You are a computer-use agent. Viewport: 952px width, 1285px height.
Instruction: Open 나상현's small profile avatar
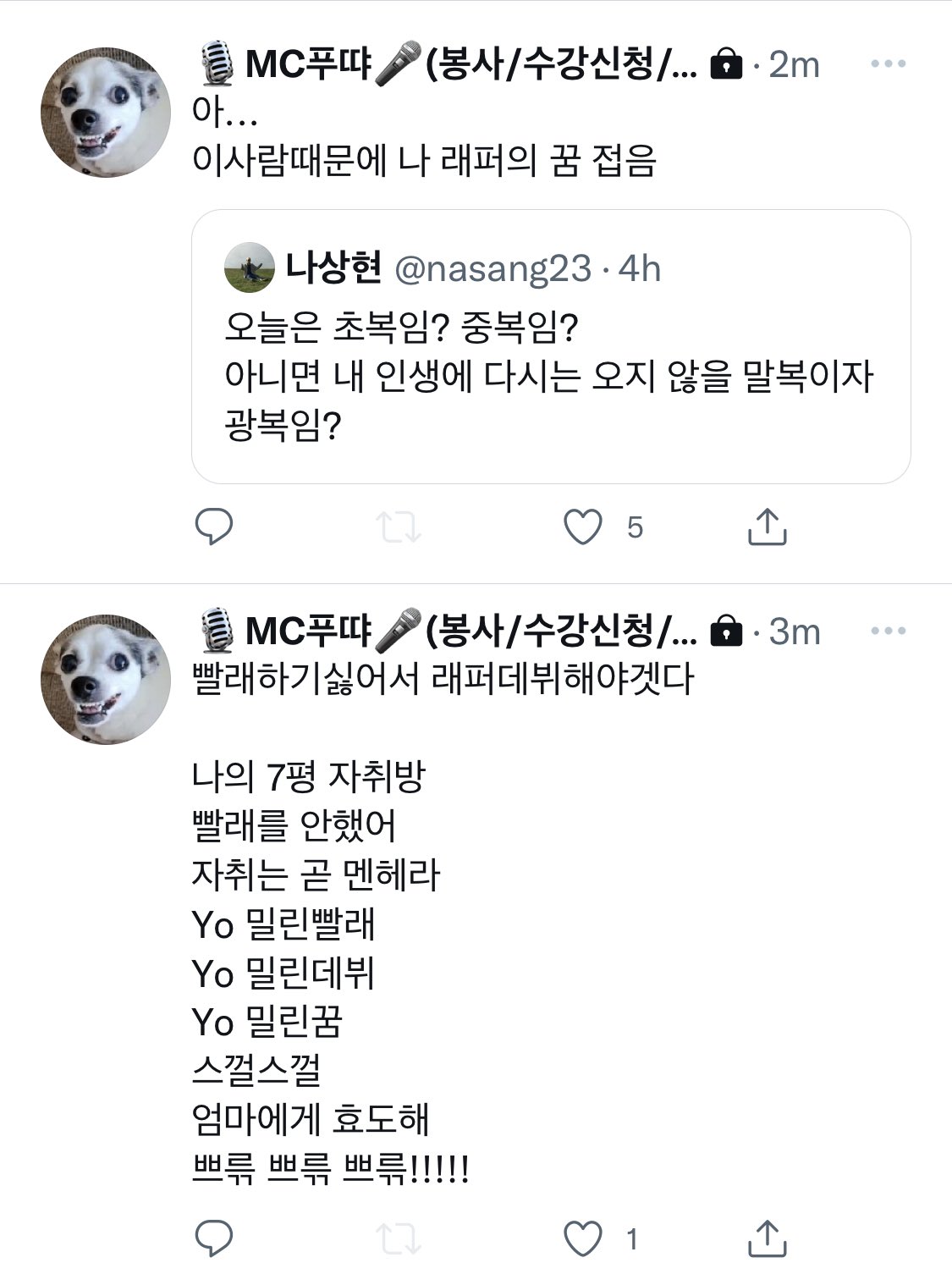tap(250, 267)
